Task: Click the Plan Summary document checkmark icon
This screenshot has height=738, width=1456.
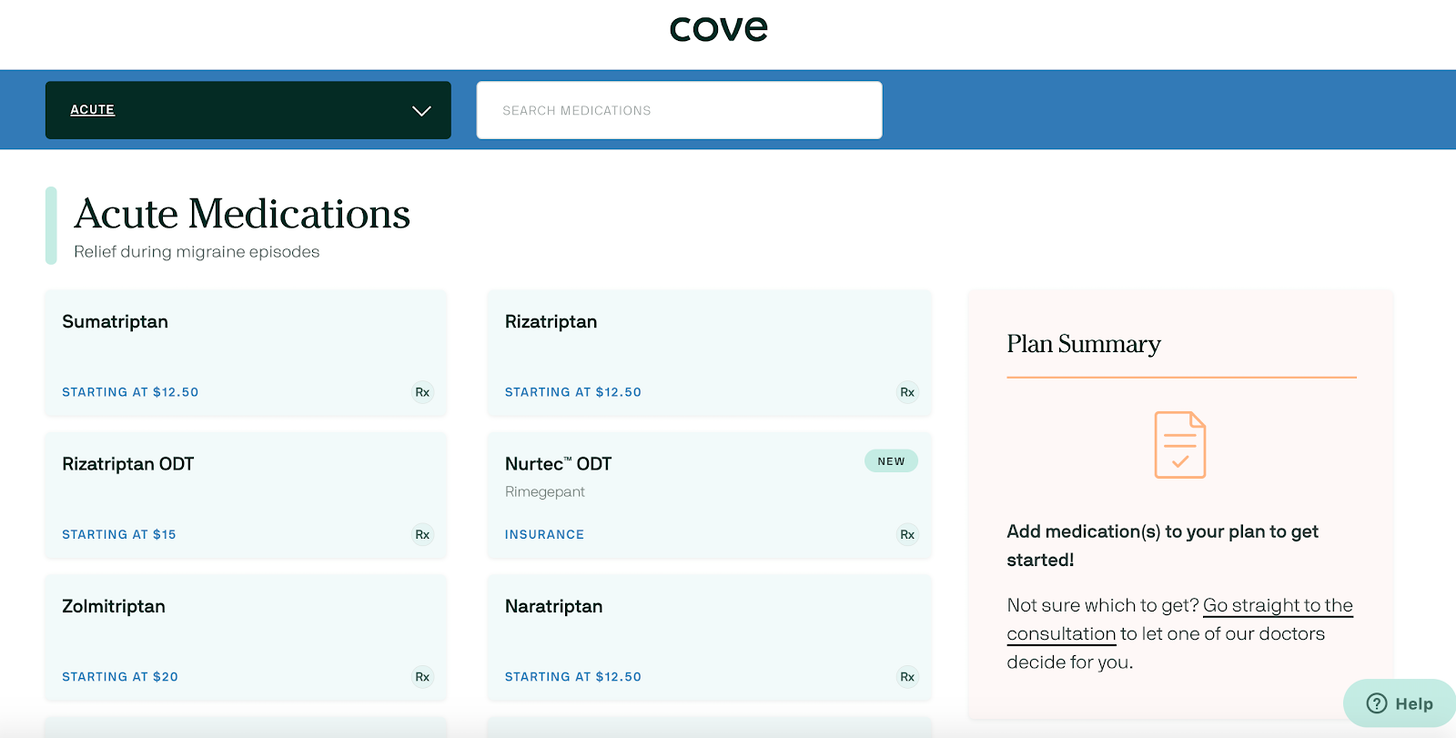Action: (1180, 444)
